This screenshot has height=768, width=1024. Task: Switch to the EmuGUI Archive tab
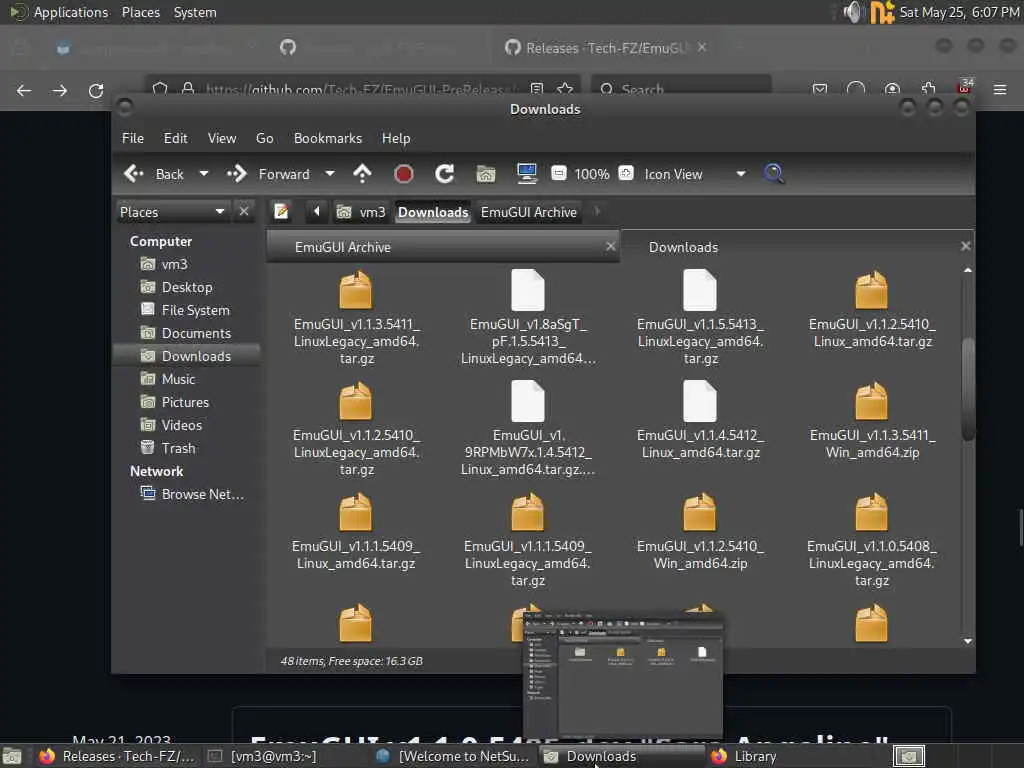click(x=343, y=247)
